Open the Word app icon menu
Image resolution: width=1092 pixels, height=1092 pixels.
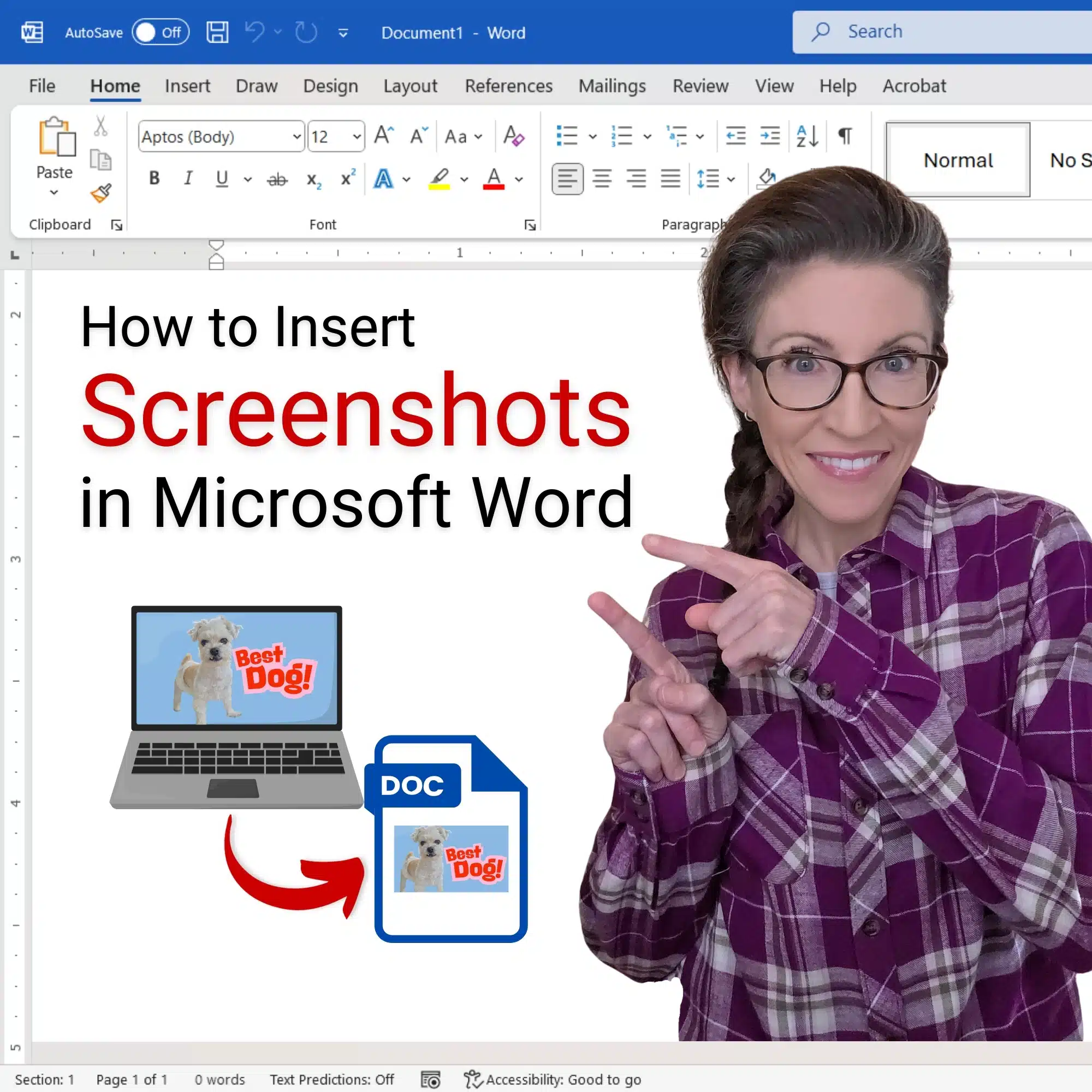click(32, 32)
